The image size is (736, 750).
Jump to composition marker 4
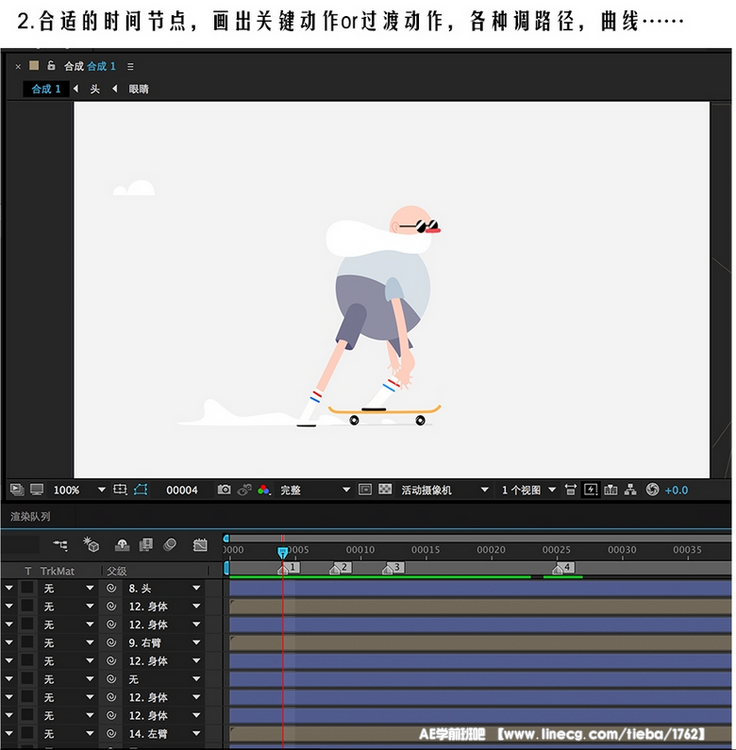(563, 568)
